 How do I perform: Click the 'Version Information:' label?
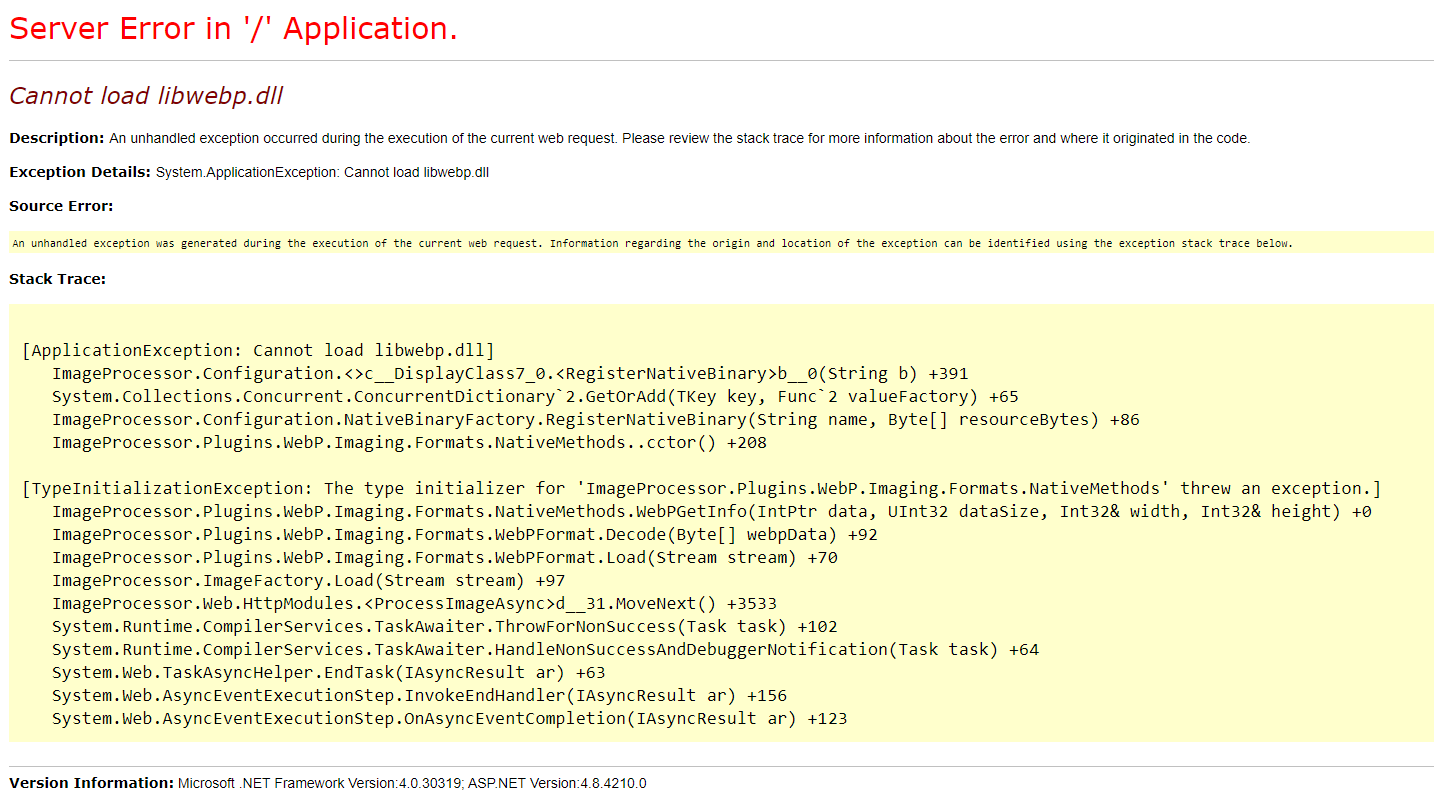92,783
